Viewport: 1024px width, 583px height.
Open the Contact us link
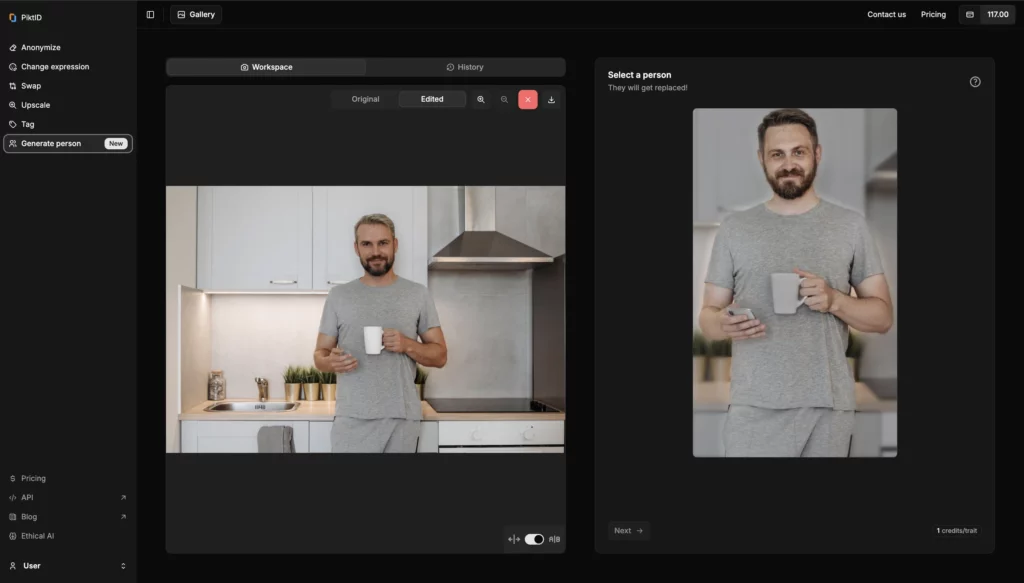point(886,14)
